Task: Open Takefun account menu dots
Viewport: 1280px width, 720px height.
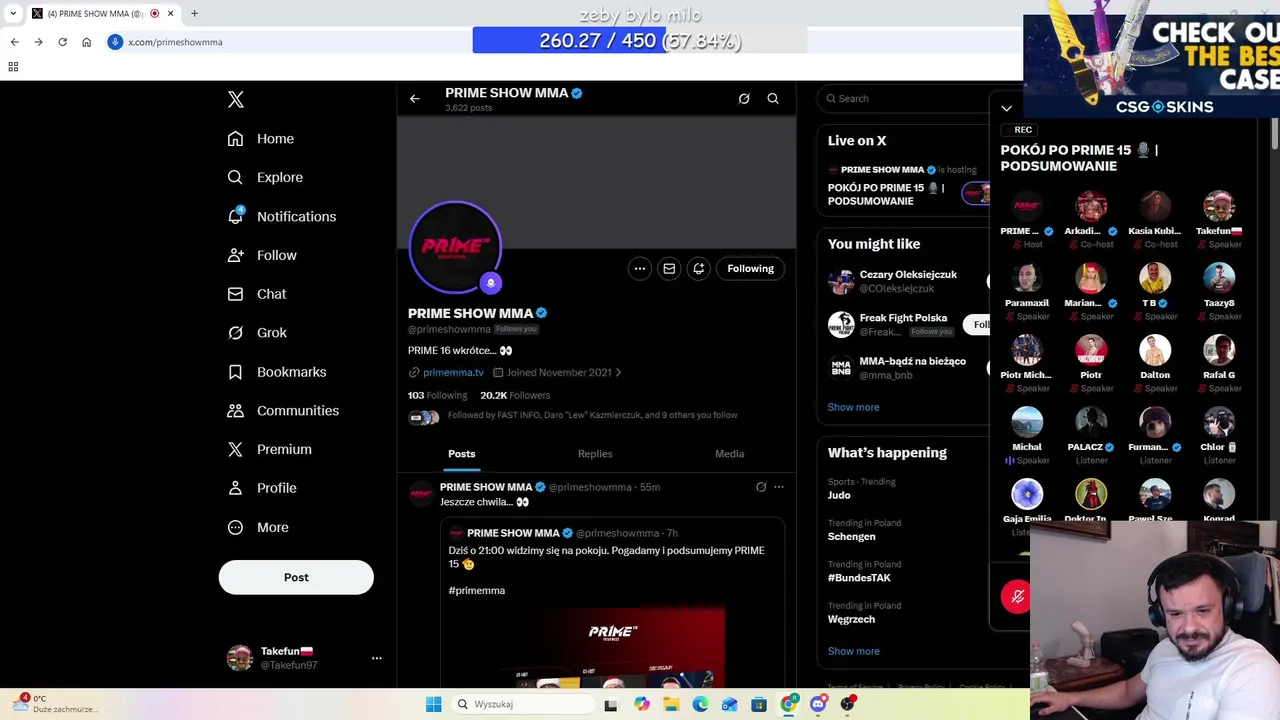Action: tap(377, 658)
